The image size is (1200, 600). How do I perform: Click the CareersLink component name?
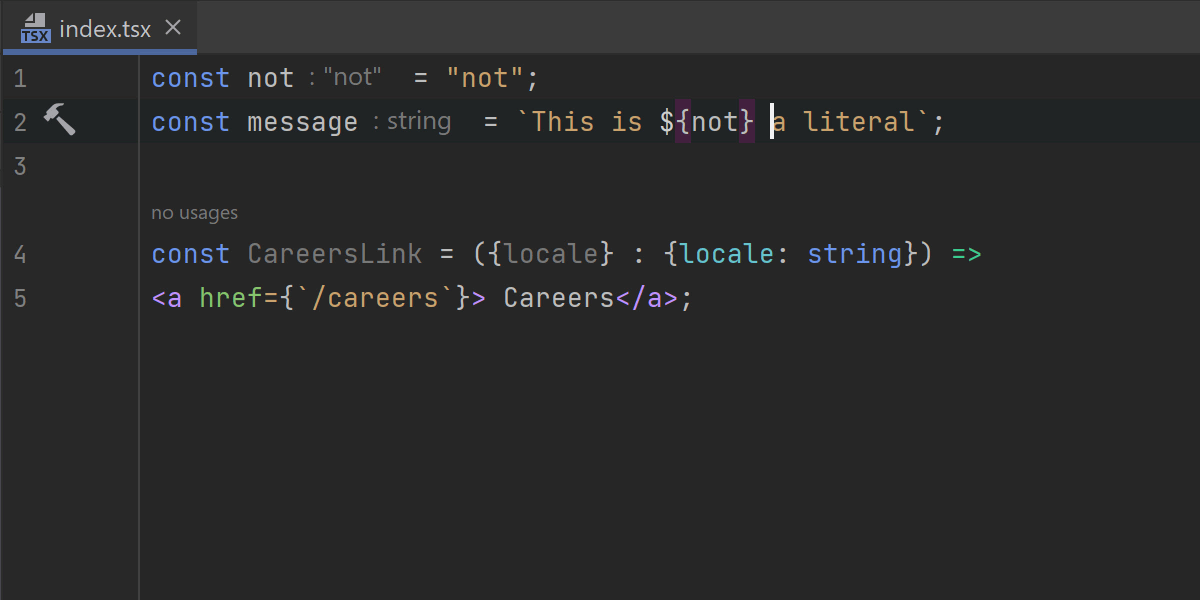point(334,254)
